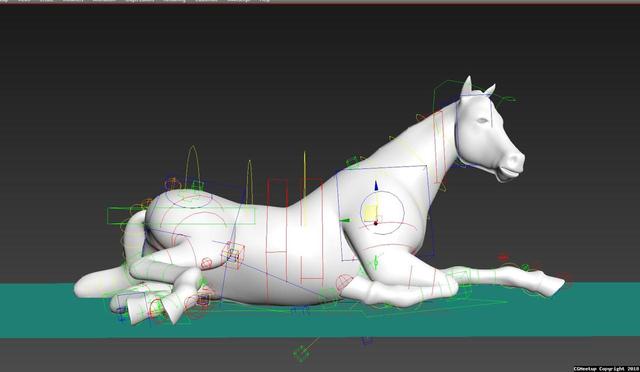Select the small blue control below the floor
The height and width of the screenshot is (372, 640).
click(x=367, y=340)
